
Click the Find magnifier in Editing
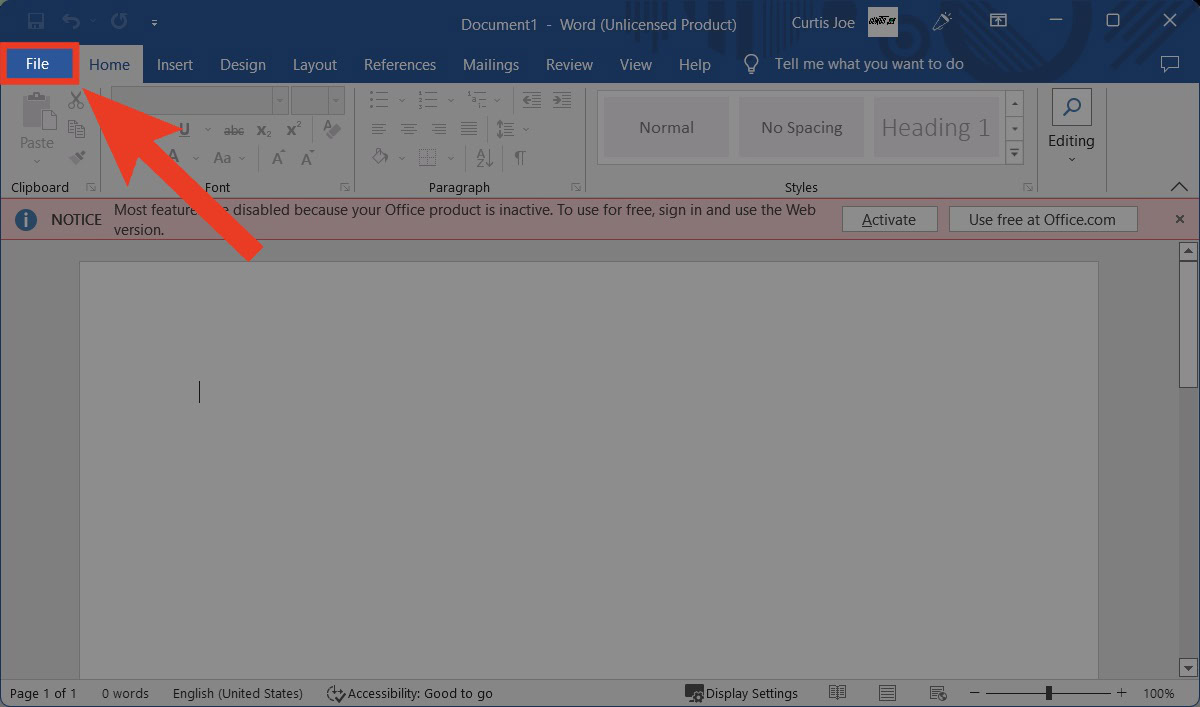(1072, 108)
